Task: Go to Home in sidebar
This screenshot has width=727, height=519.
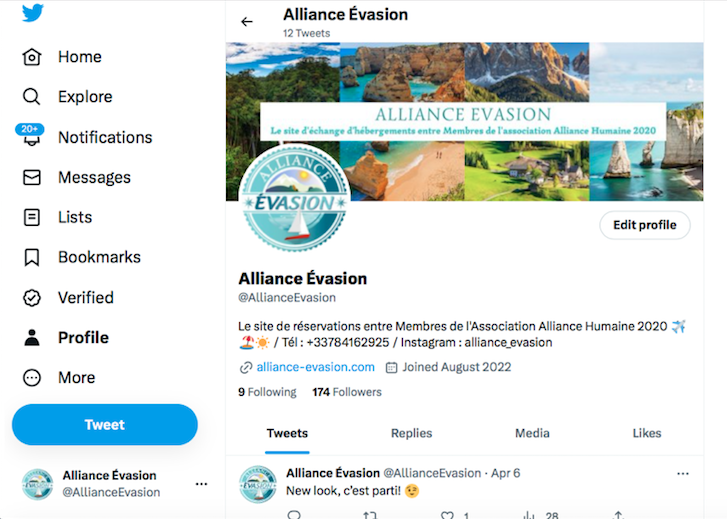Action: coord(78,57)
